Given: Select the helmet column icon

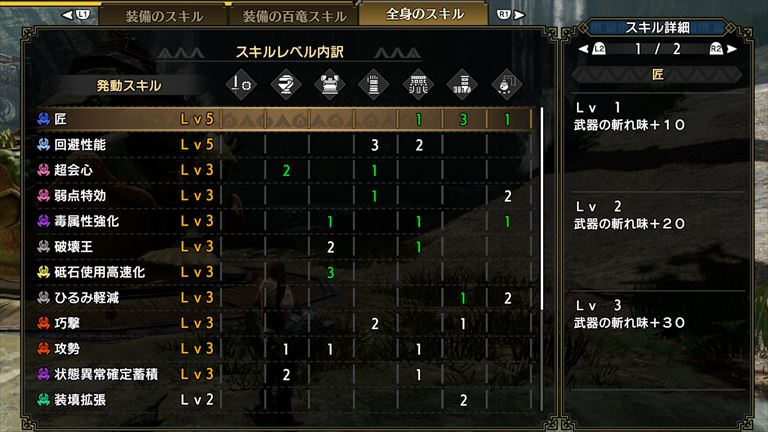Looking at the screenshot, I should tap(286, 85).
